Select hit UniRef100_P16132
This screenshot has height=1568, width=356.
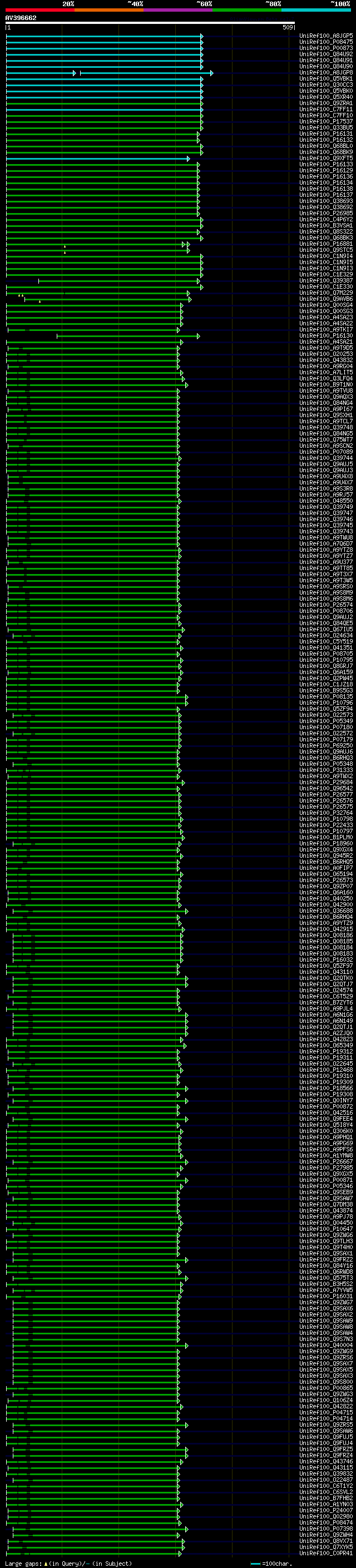click(326, 140)
